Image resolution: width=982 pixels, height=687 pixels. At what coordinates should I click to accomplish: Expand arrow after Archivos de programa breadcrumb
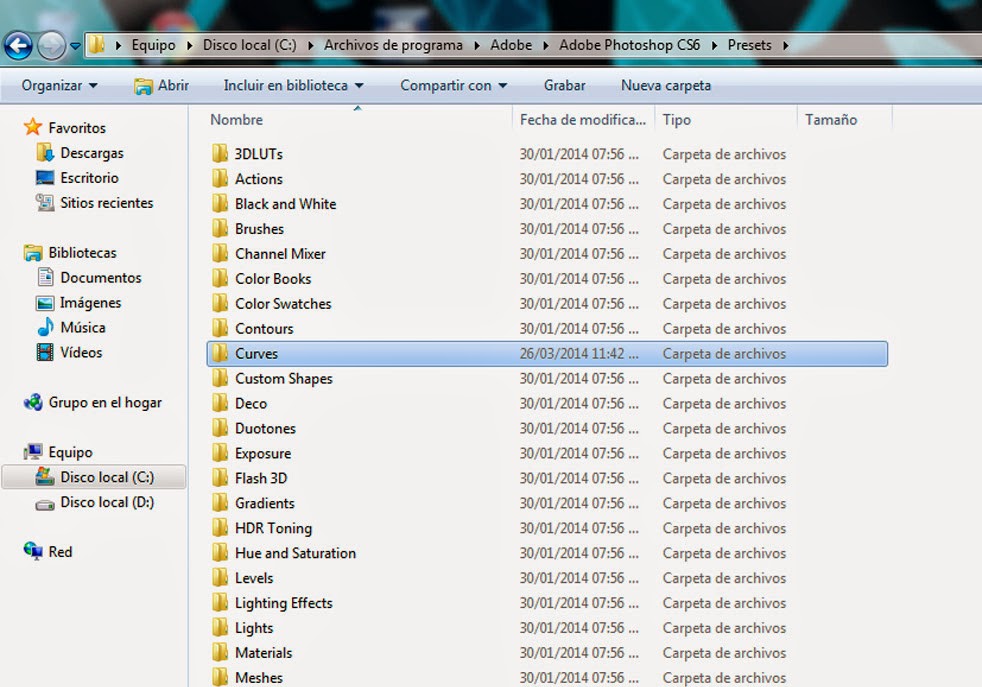pyautogui.click(x=477, y=45)
